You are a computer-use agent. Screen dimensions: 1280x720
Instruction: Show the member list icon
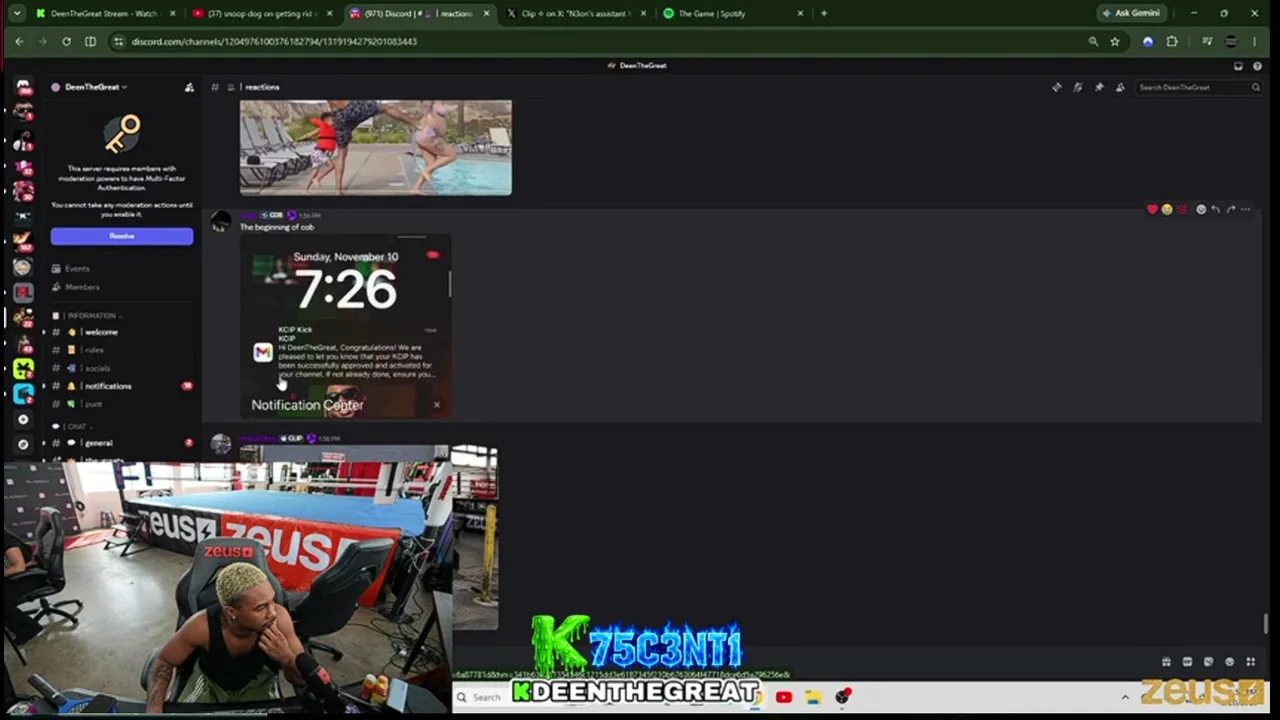point(1120,87)
